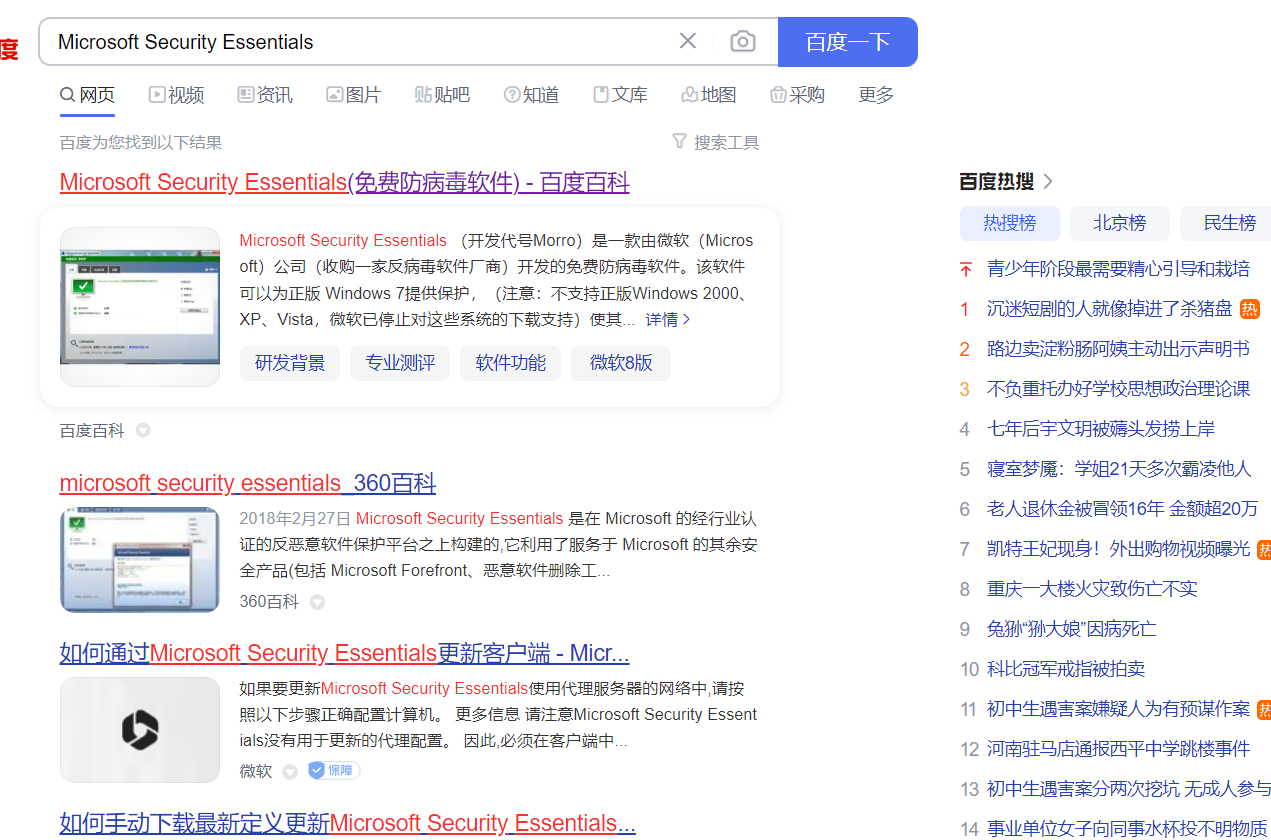Open 如何通过...更新客户端 result link
Image resolution: width=1271 pixels, height=840 pixels.
(x=345, y=654)
